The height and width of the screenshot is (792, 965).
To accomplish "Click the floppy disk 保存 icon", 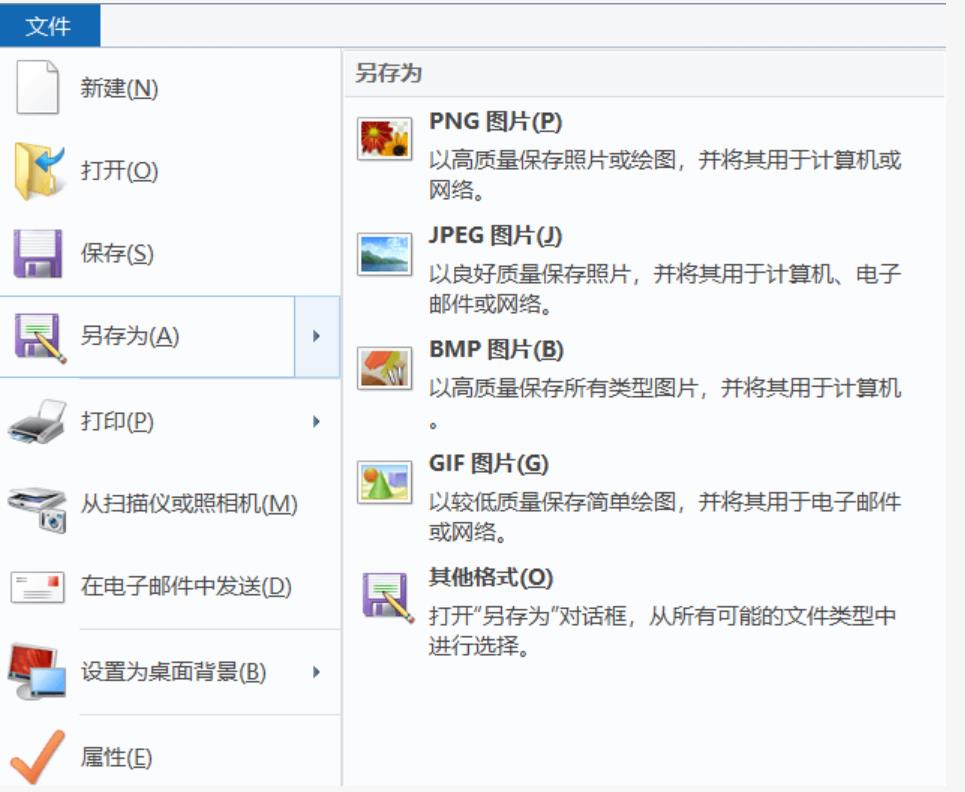I will point(38,254).
